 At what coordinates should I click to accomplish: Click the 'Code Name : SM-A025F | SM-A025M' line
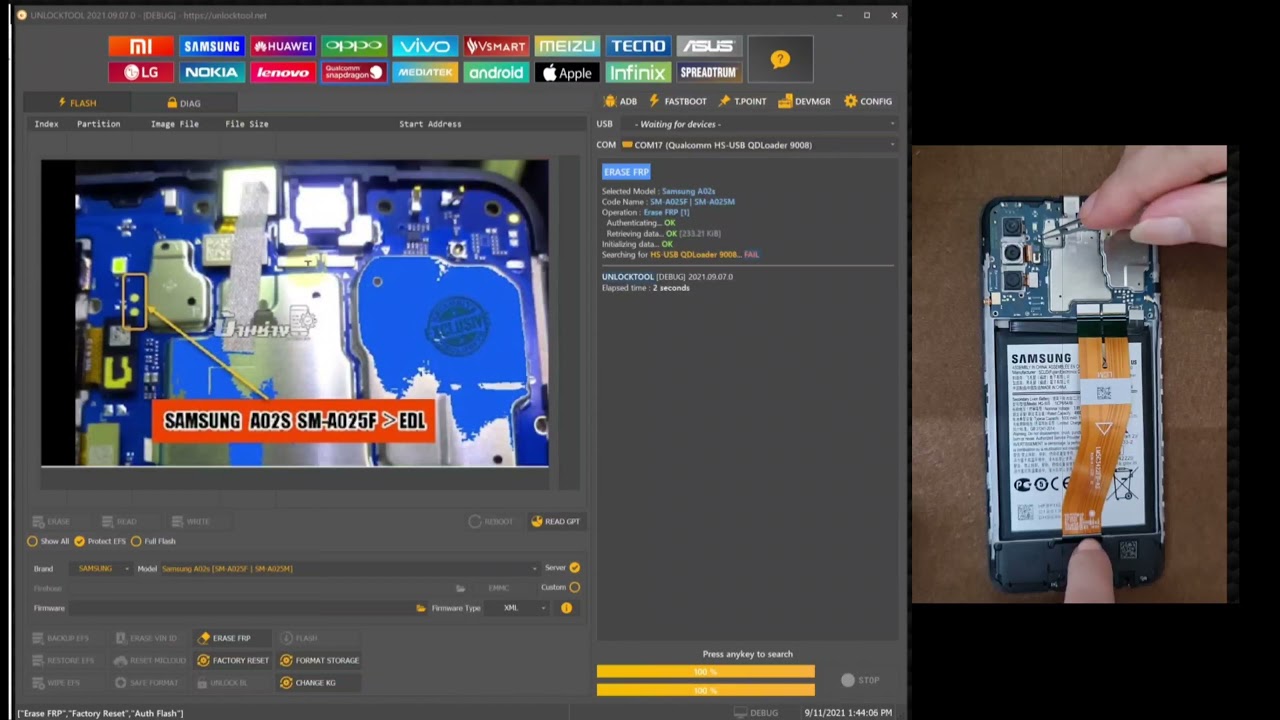(x=668, y=202)
